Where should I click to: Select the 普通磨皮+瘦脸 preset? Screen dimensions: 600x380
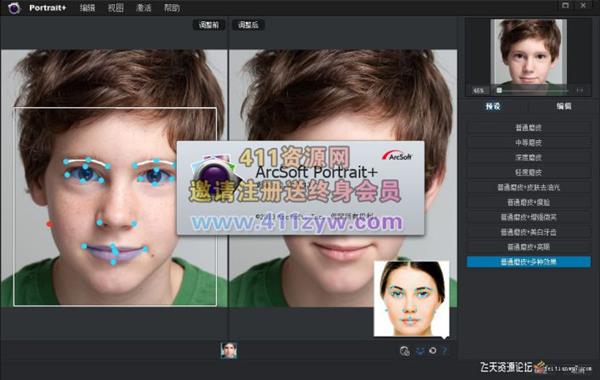(528, 202)
